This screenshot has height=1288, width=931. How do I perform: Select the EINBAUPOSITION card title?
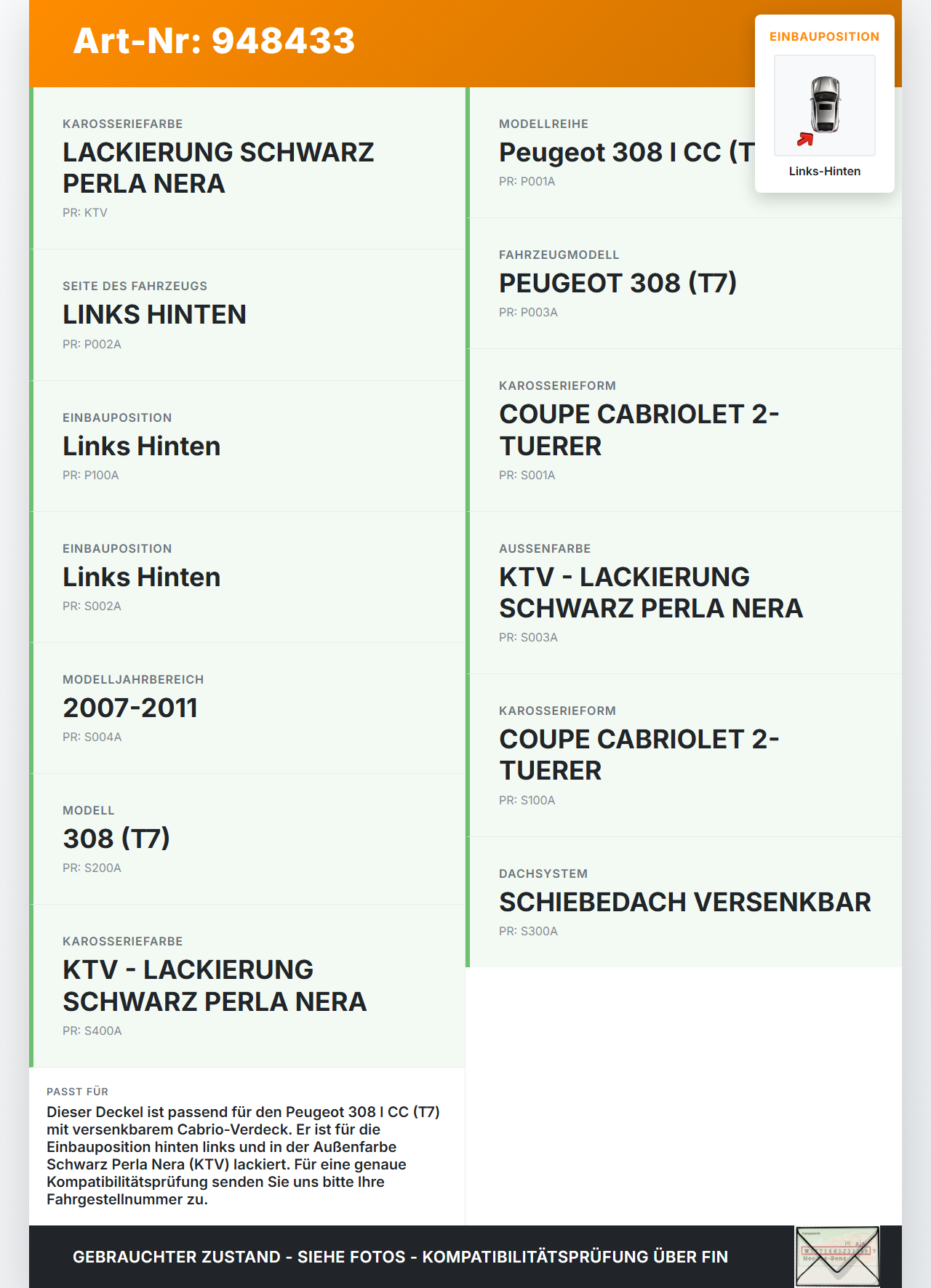coord(825,36)
